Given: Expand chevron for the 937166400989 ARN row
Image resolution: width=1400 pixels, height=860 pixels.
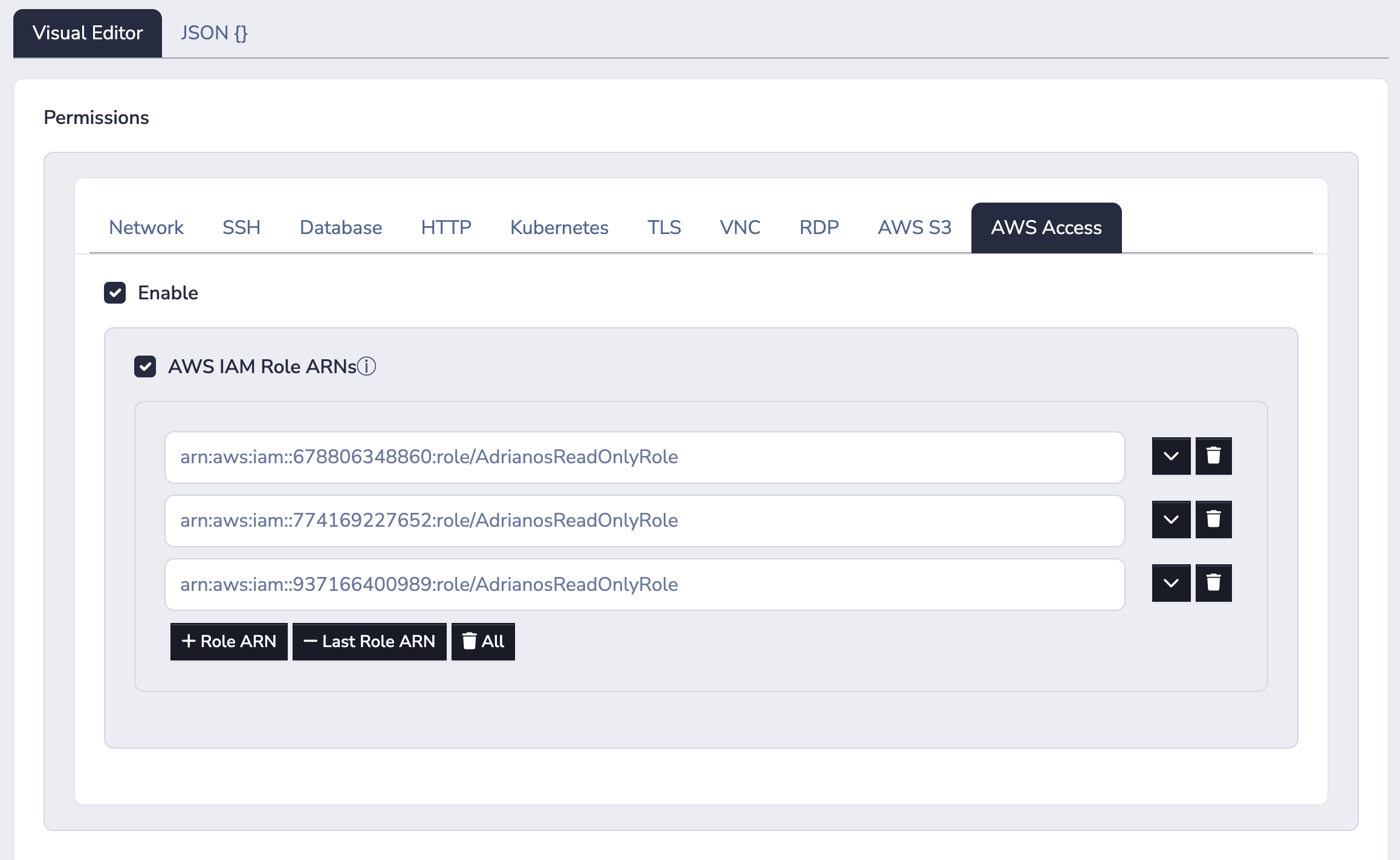Looking at the screenshot, I should click(x=1171, y=583).
